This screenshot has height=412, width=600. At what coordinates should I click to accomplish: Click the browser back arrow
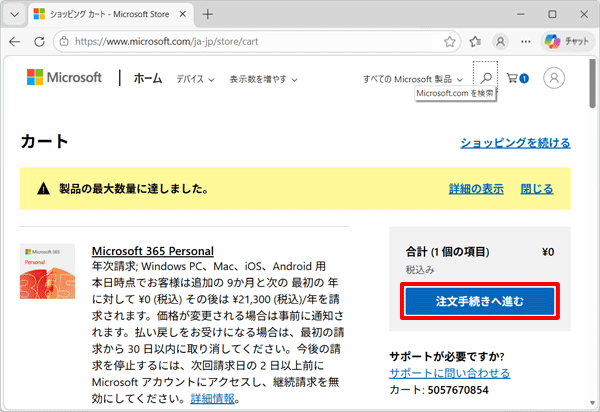(16, 42)
